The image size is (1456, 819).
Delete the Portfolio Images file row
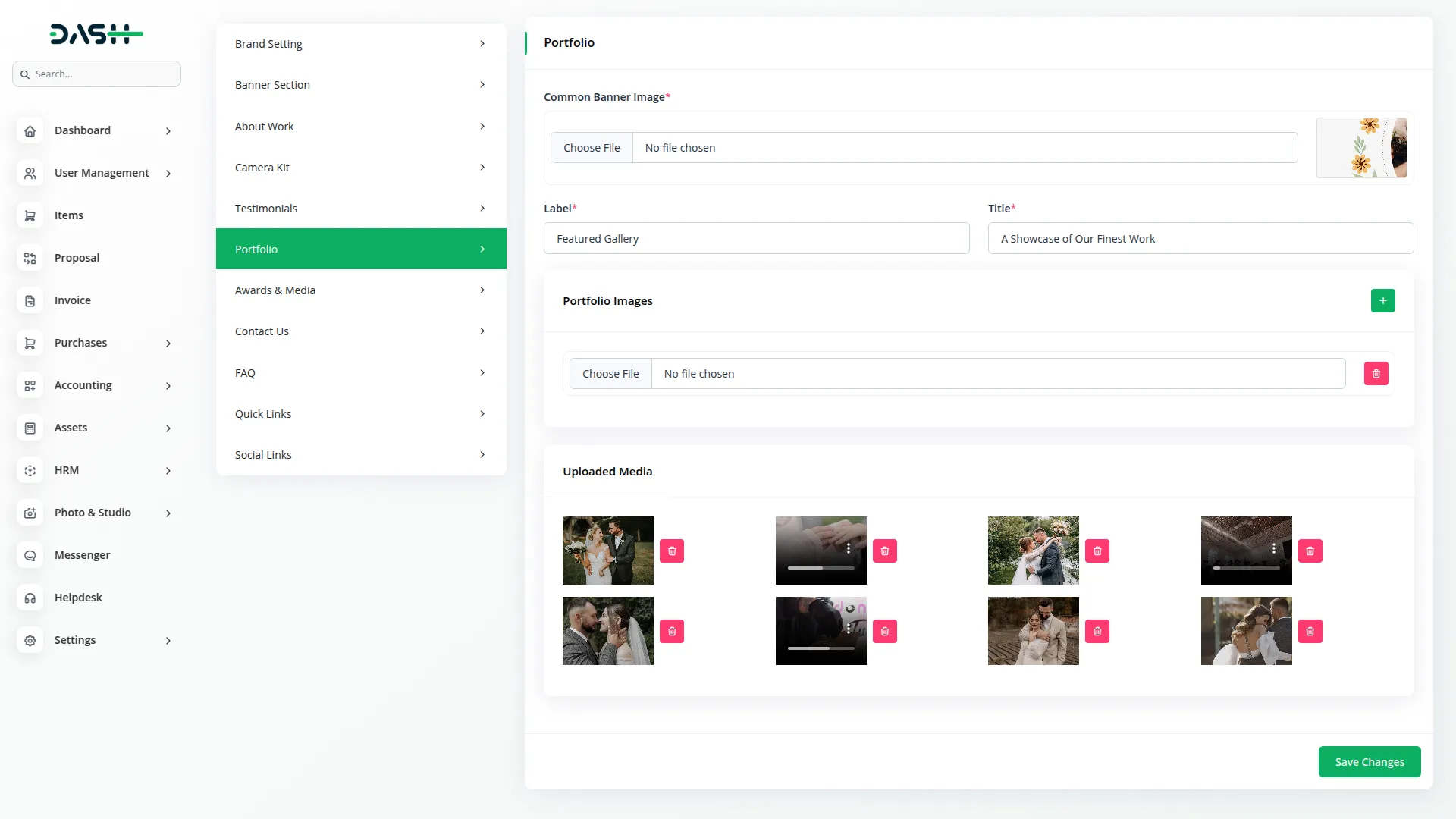(1376, 374)
